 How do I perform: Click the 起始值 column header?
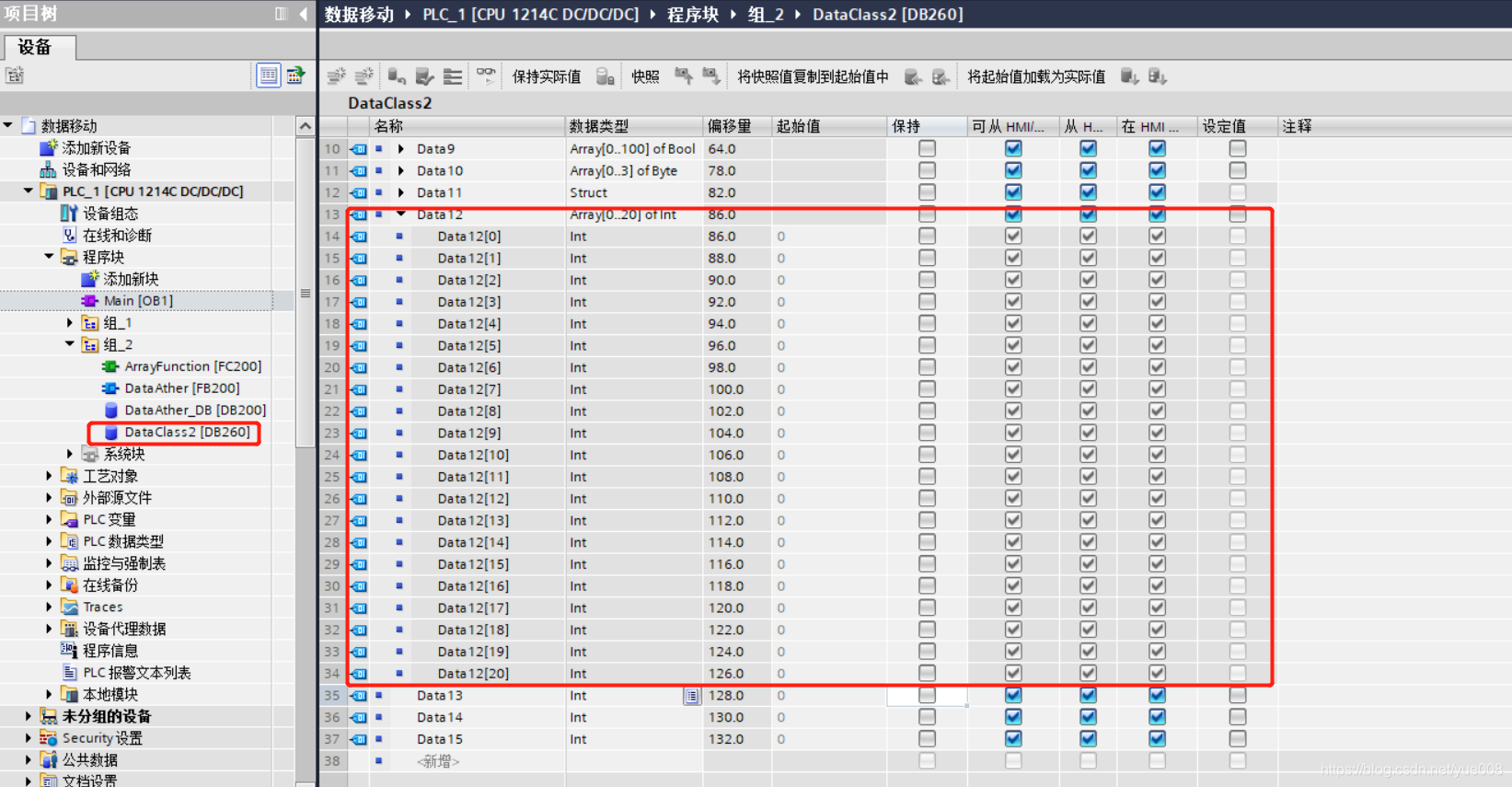(x=828, y=126)
